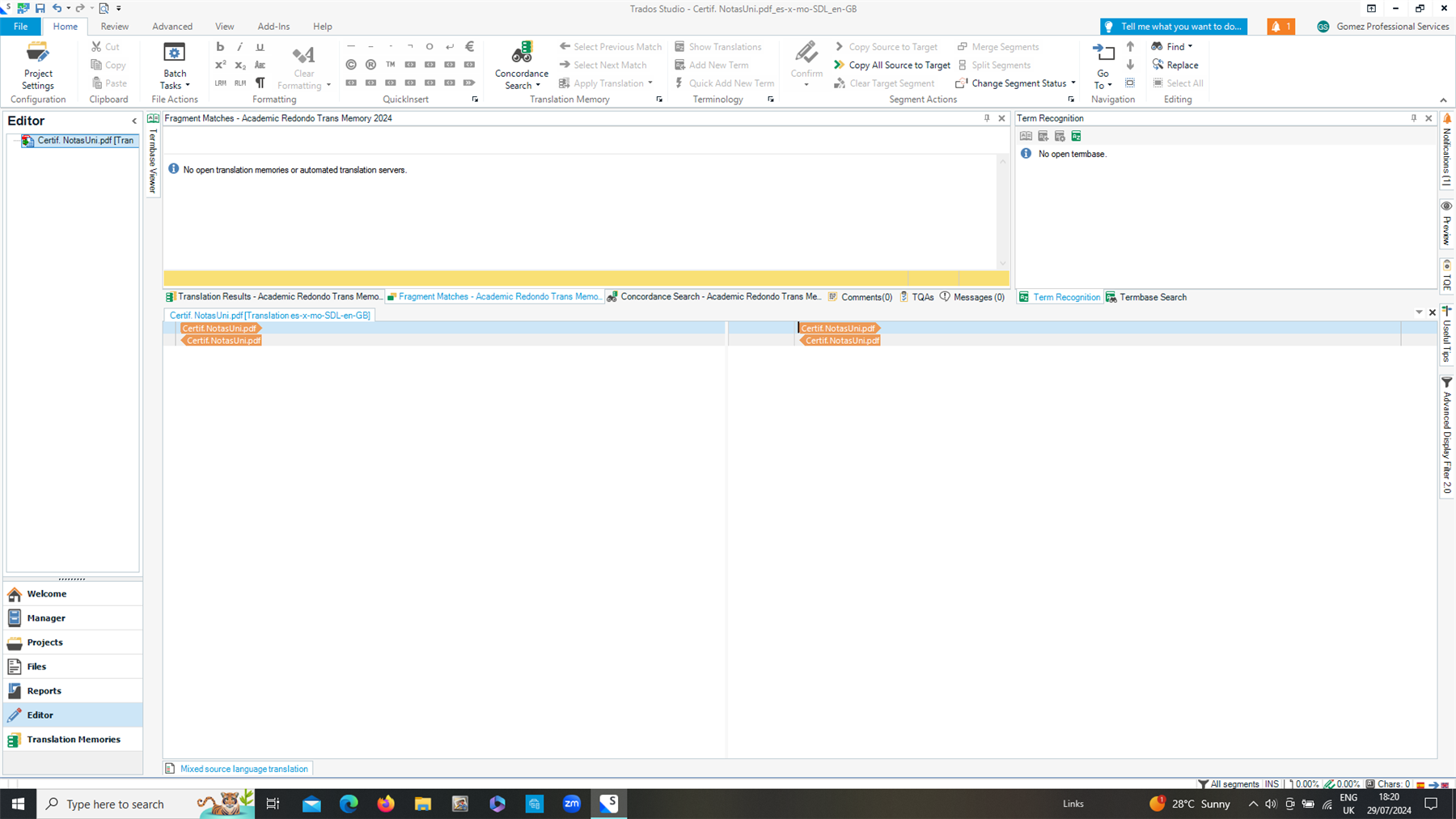Open the Windows Start menu
The width and height of the screenshot is (1456, 819).
click(18, 804)
